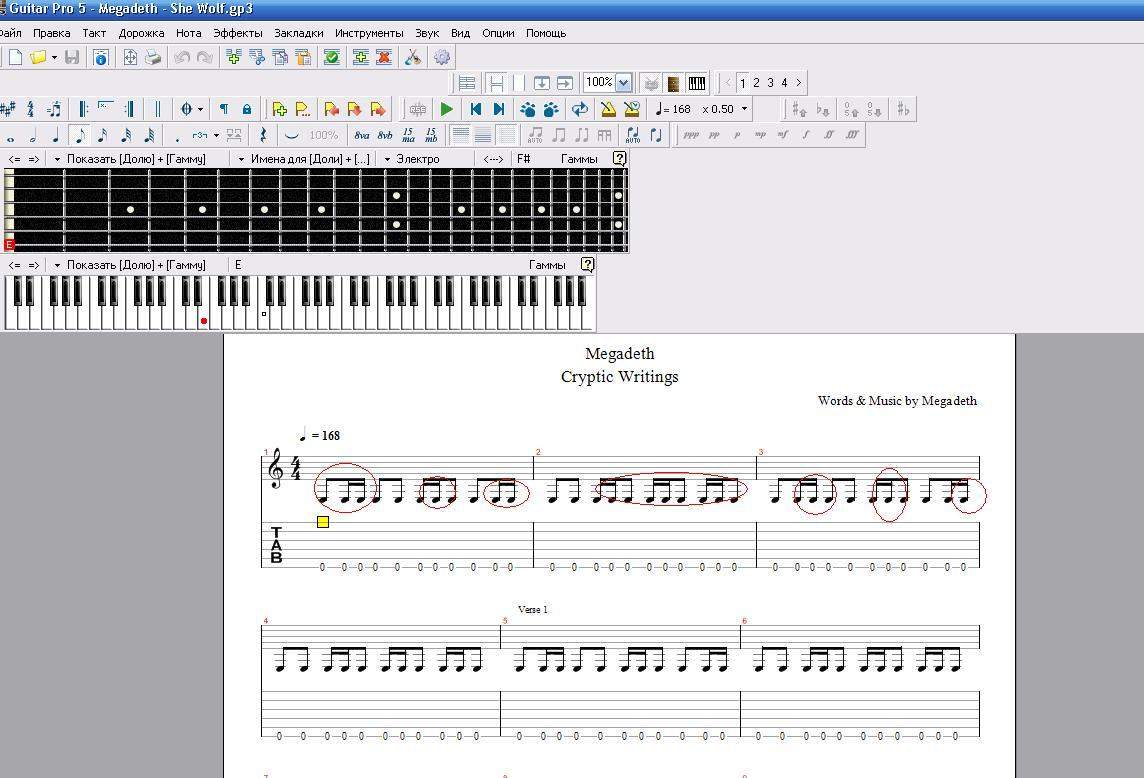Open the score information icon
The image size is (1144, 778).
(101, 58)
